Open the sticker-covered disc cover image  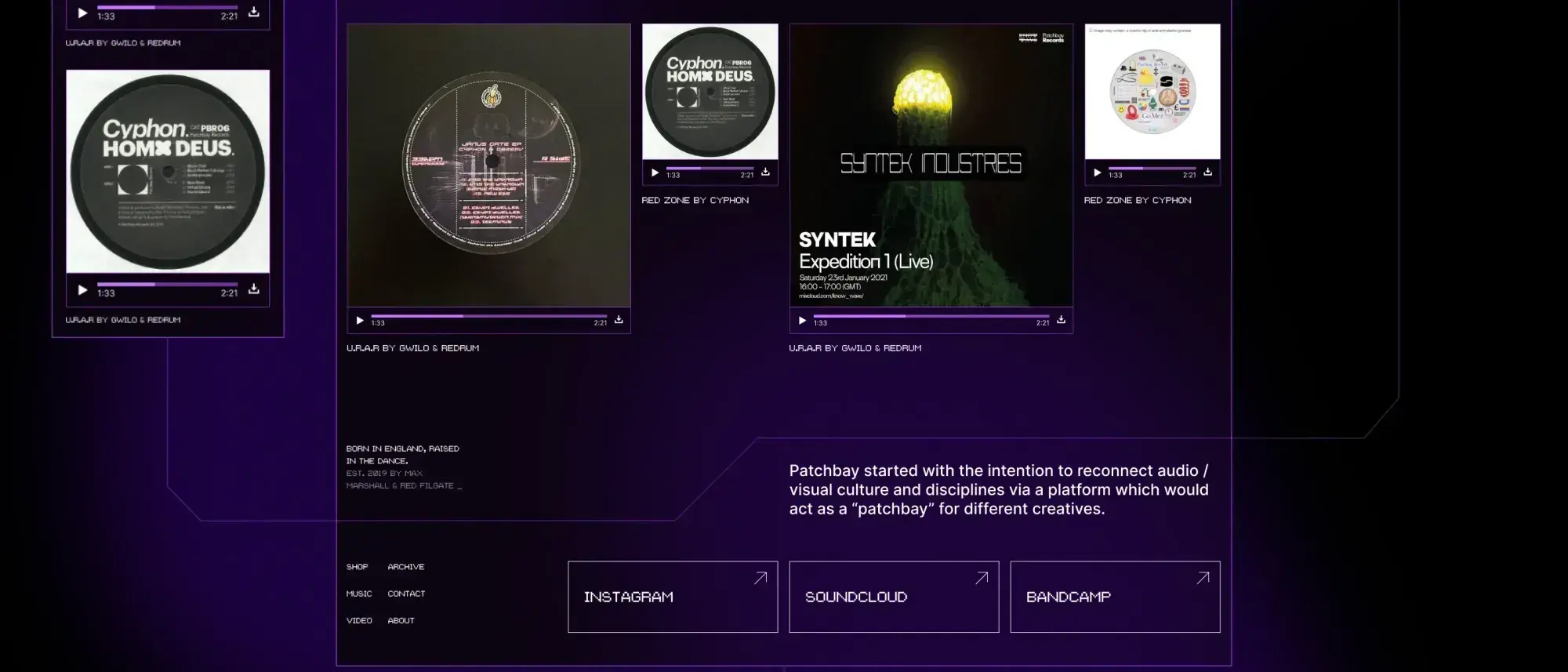point(1152,91)
